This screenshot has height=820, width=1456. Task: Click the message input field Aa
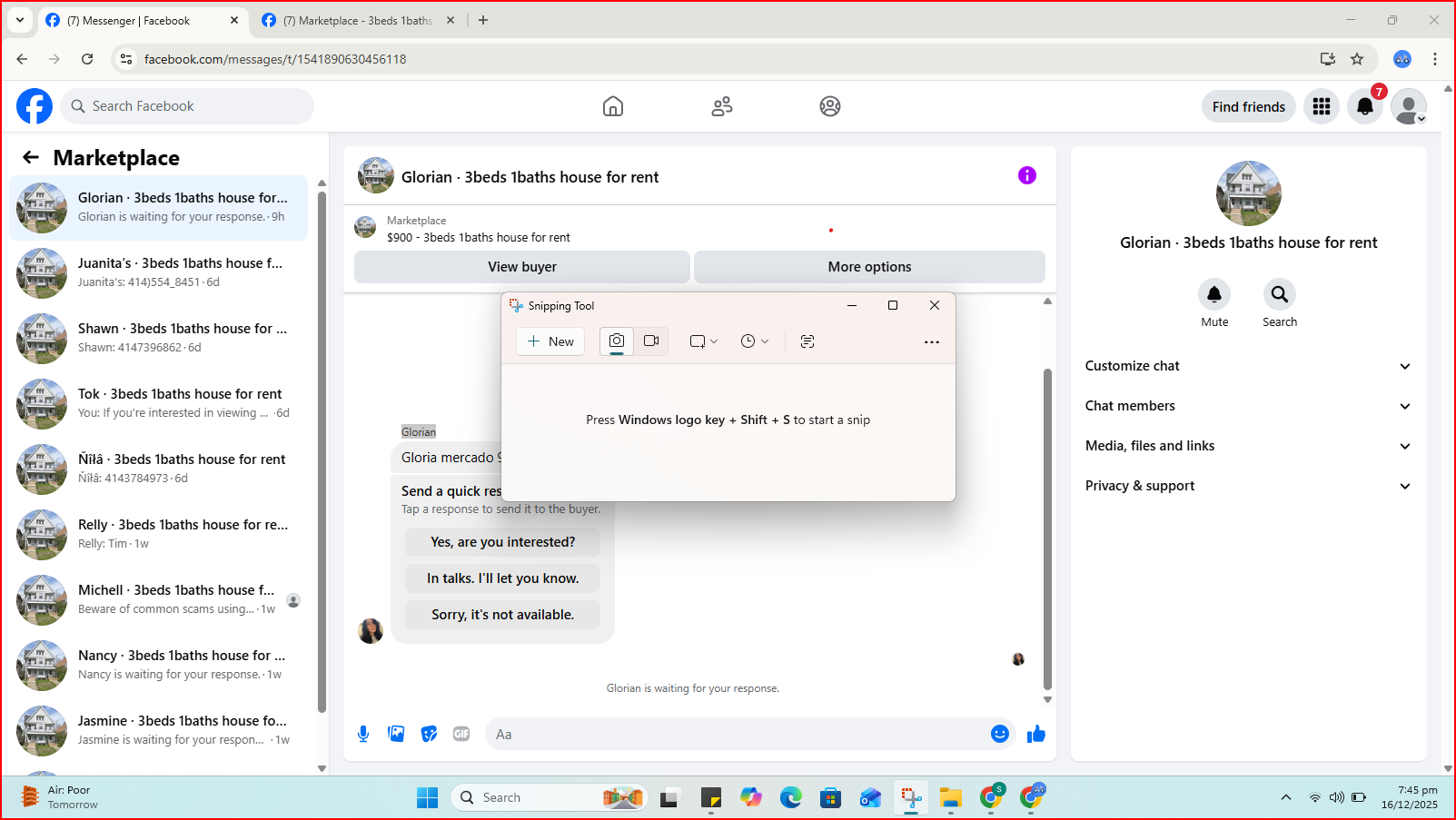tap(749, 734)
